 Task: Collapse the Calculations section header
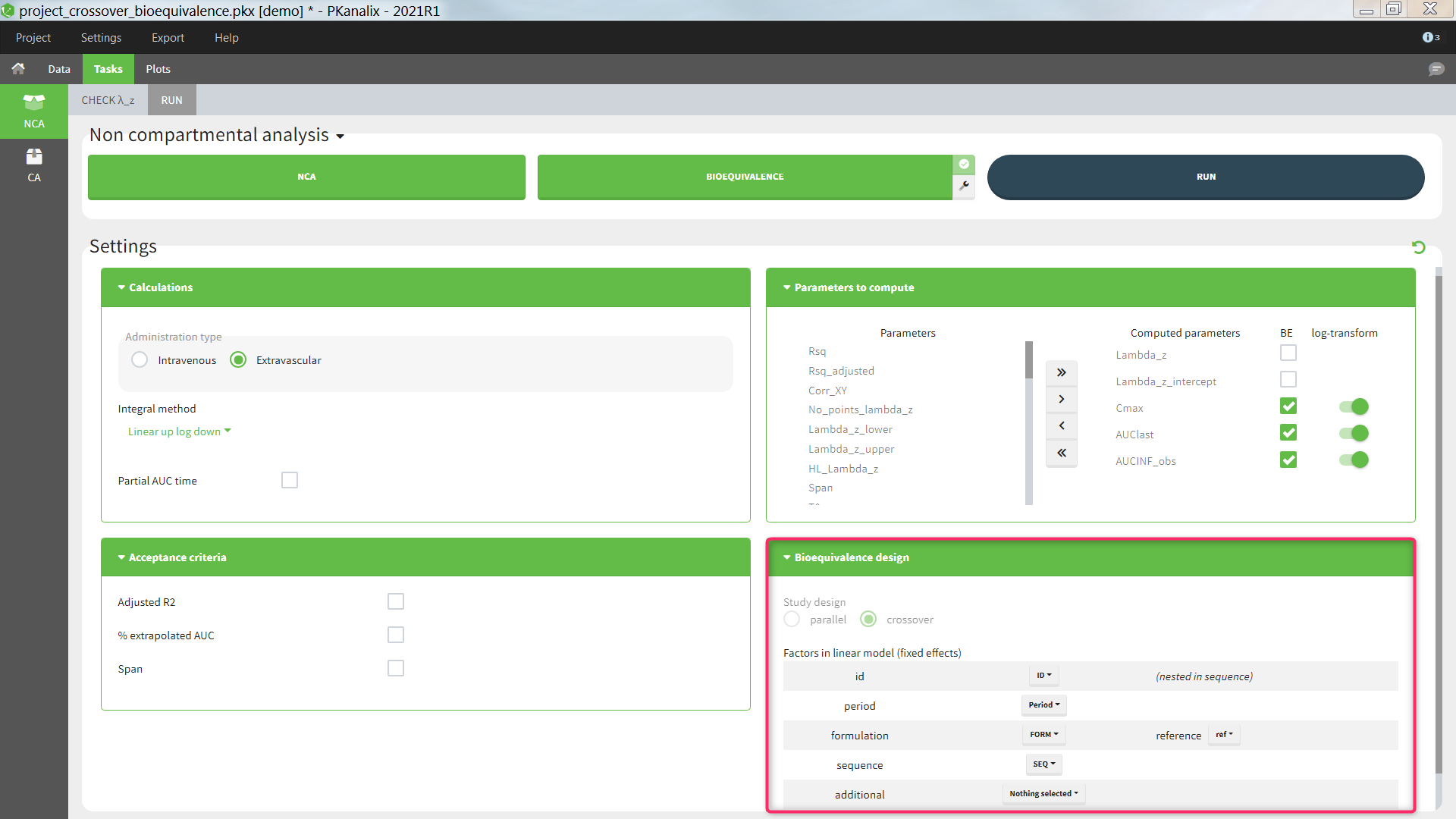160,287
